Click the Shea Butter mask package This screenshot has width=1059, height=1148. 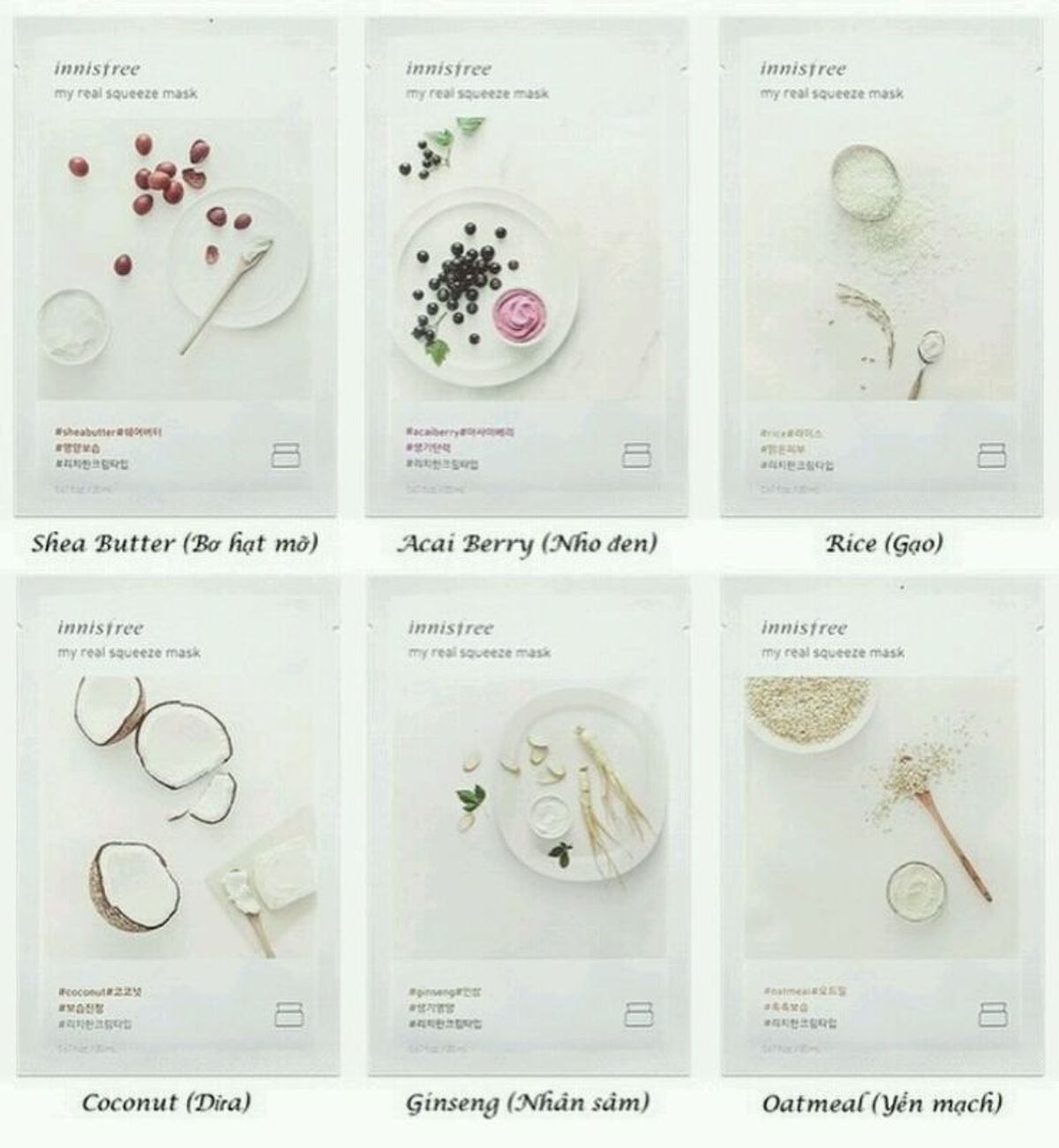176,266
